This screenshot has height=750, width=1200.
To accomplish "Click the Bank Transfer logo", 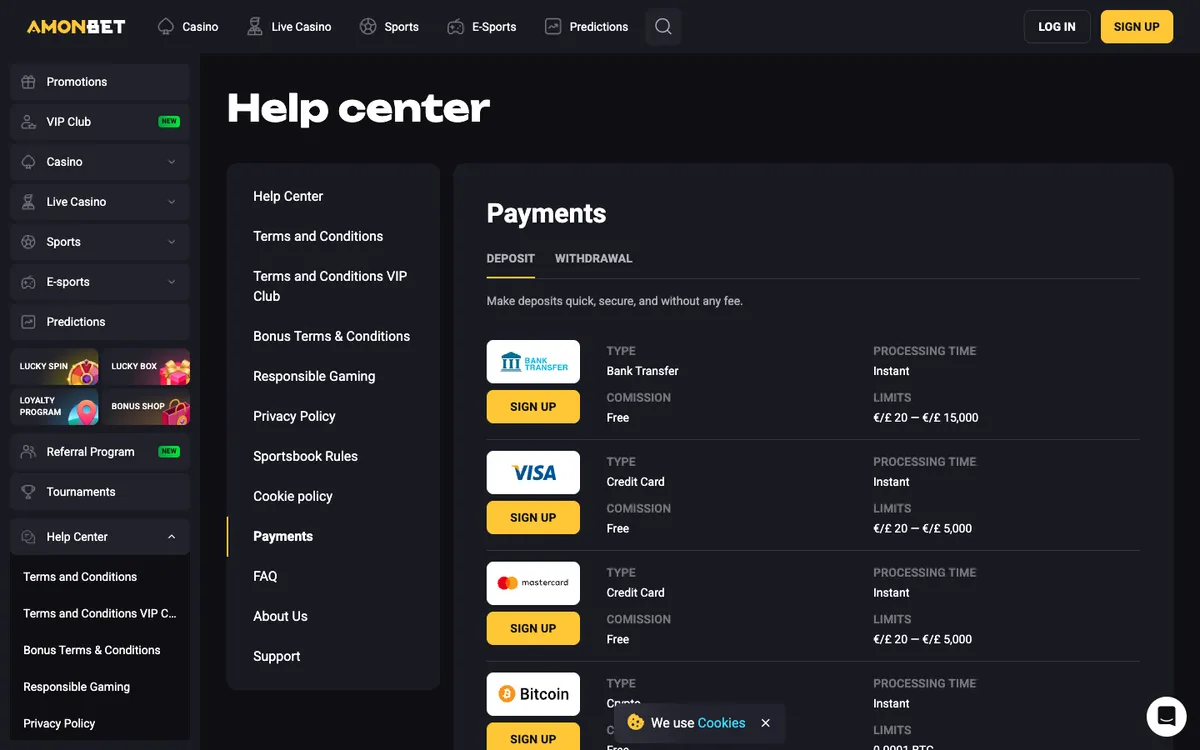I will pyautogui.click(x=533, y=362).
